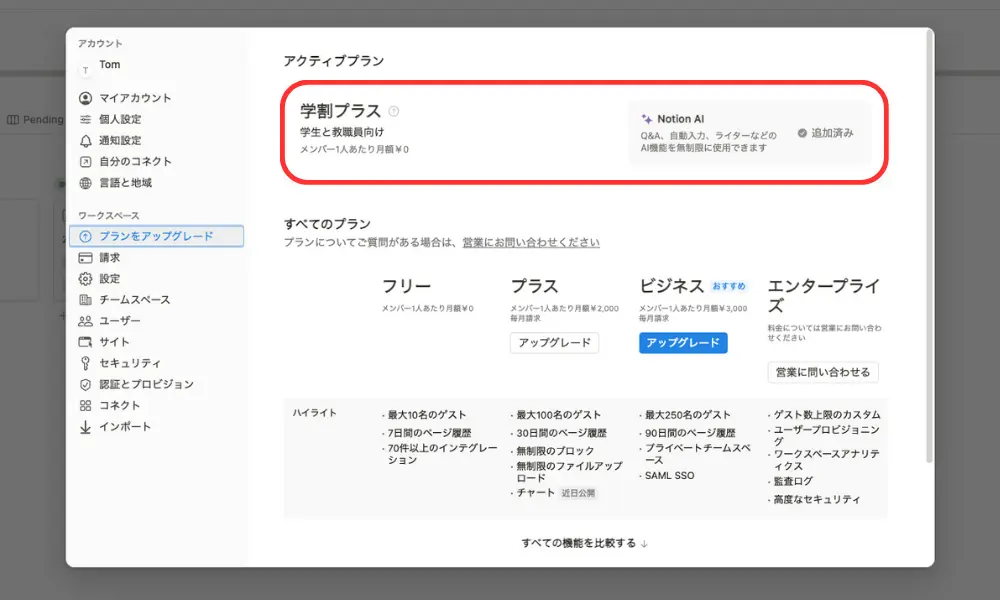The height and width of the screenshot is (600, 1000).
Task: Open the 請求 billing section
Action: click(156, 258)
